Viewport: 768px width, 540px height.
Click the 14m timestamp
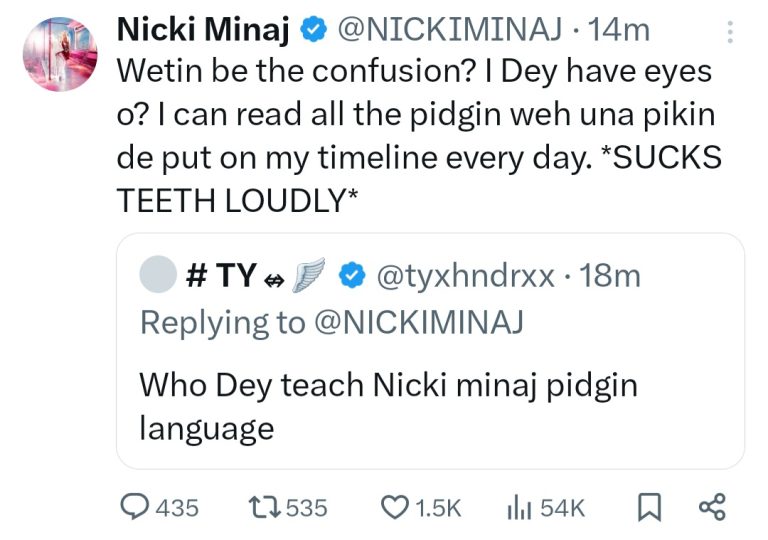620,31
